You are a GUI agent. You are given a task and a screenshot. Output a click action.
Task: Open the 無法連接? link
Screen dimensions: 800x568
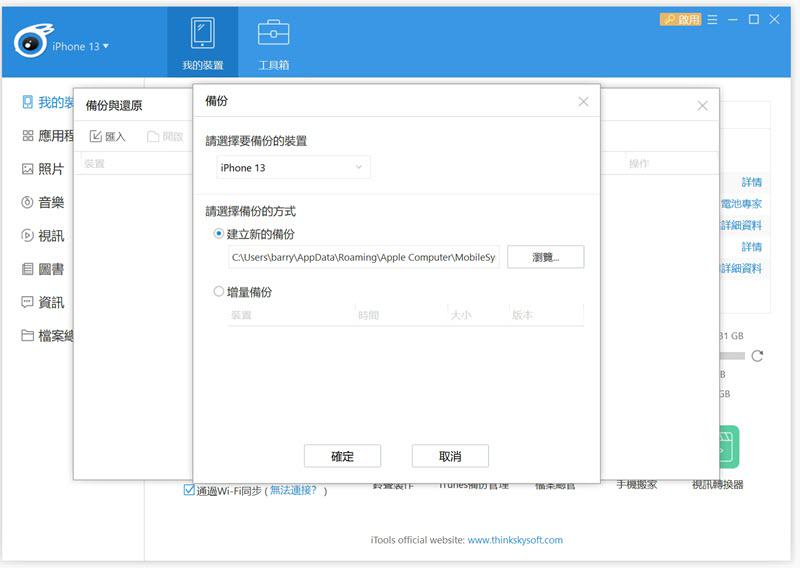[293, 490]
